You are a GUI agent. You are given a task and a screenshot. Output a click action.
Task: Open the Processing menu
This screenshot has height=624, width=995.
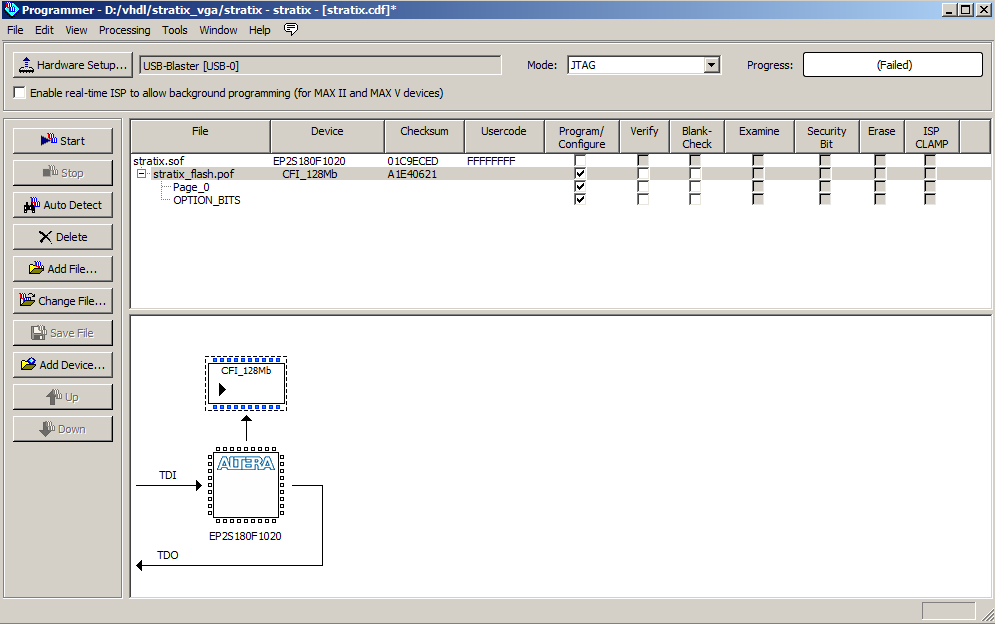pyautogui.click(x=124, y=30)
